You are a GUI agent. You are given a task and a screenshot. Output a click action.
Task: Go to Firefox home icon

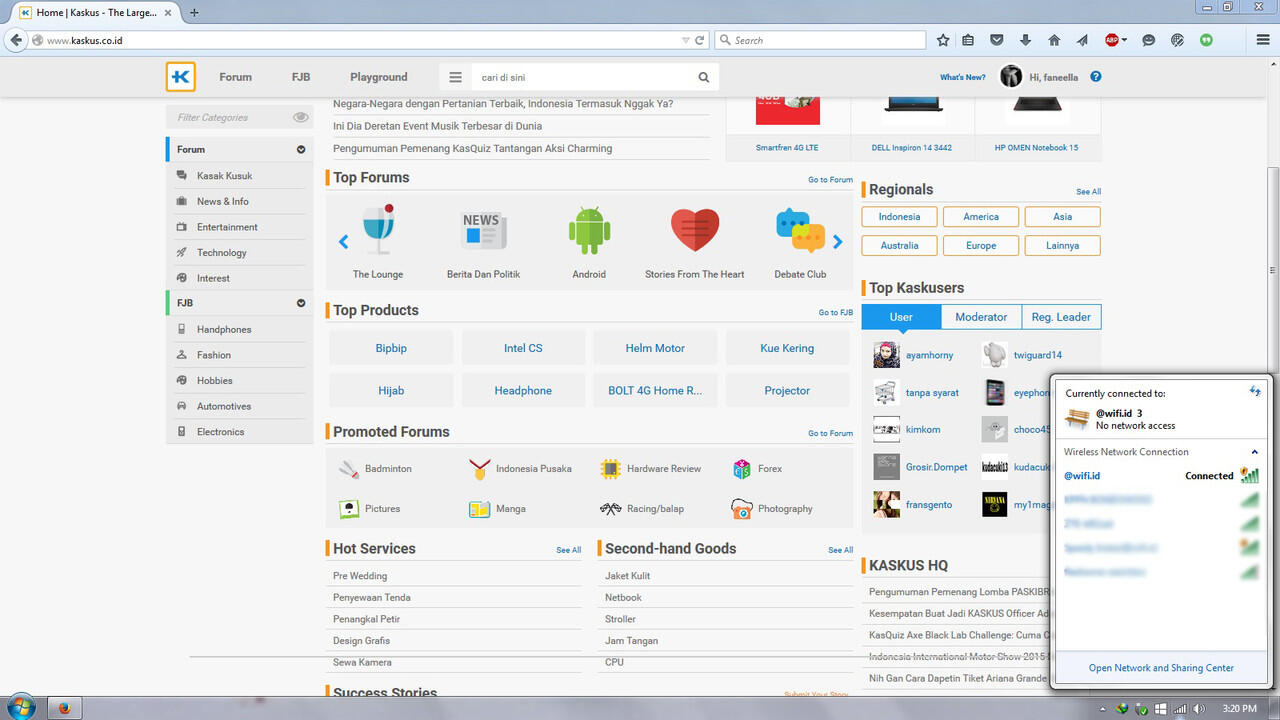click(x=1054, y=40)
